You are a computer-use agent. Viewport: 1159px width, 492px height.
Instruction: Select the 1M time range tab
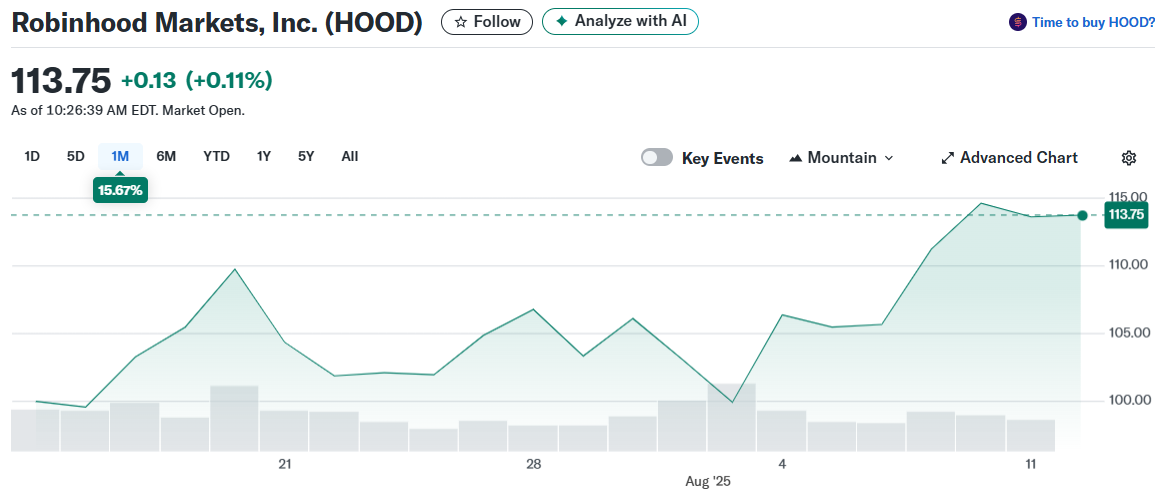(120, 157)
